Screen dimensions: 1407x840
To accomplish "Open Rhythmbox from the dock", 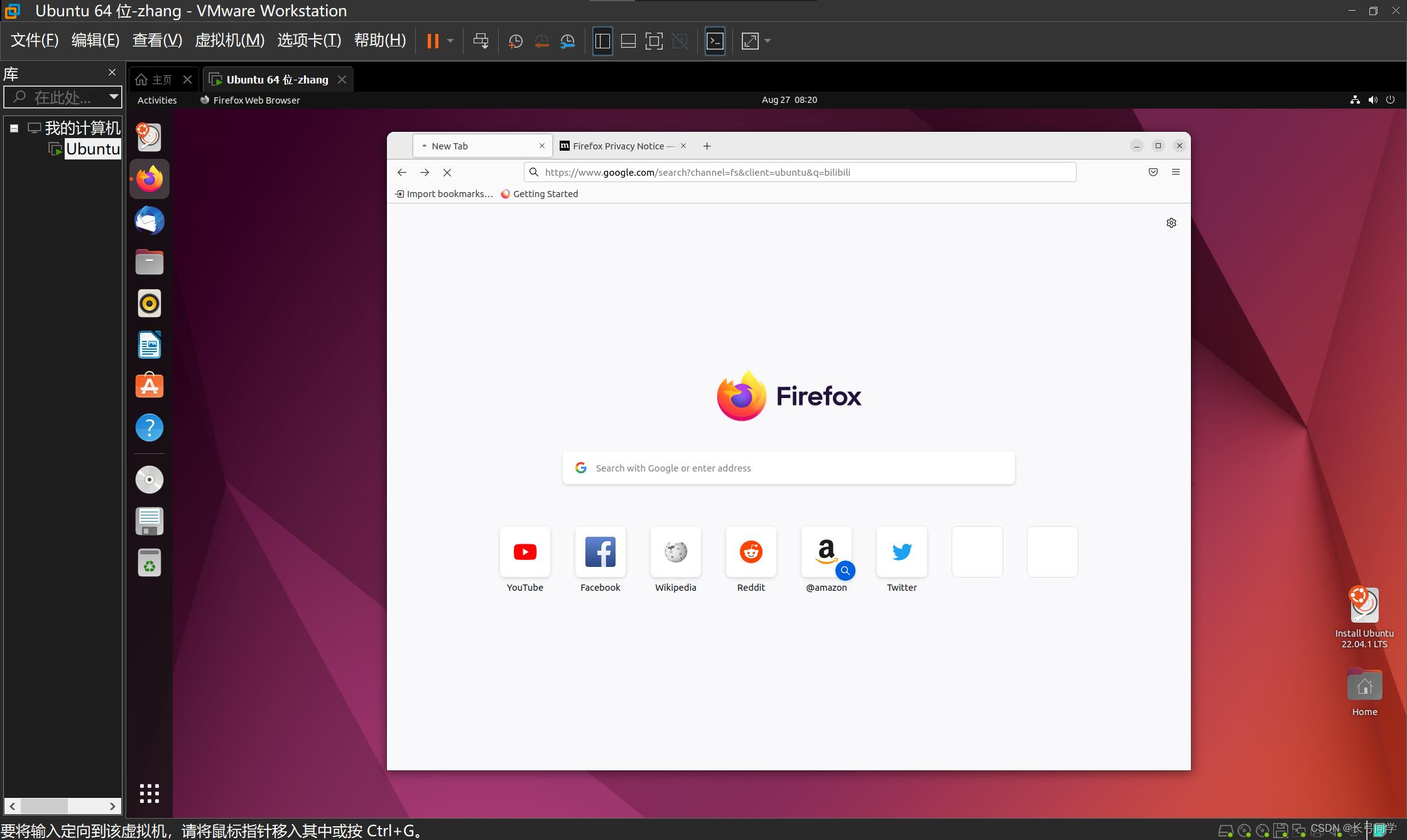I will point(149,304).
